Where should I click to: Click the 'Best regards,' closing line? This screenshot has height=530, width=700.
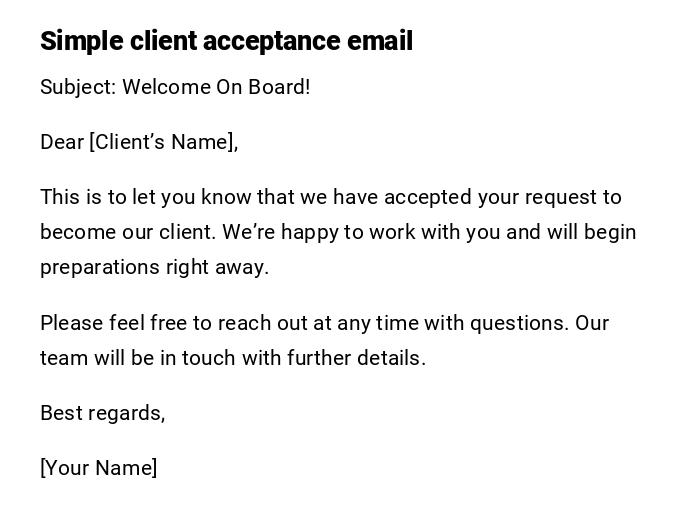(102, 413)
